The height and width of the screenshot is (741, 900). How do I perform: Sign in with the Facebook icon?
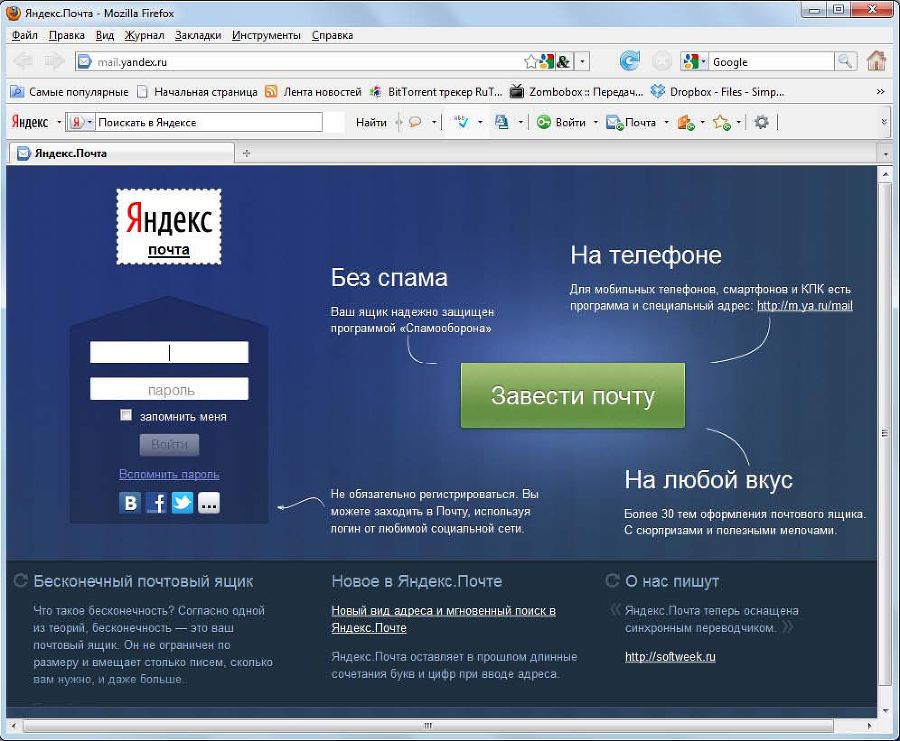(x=156, y=503)
